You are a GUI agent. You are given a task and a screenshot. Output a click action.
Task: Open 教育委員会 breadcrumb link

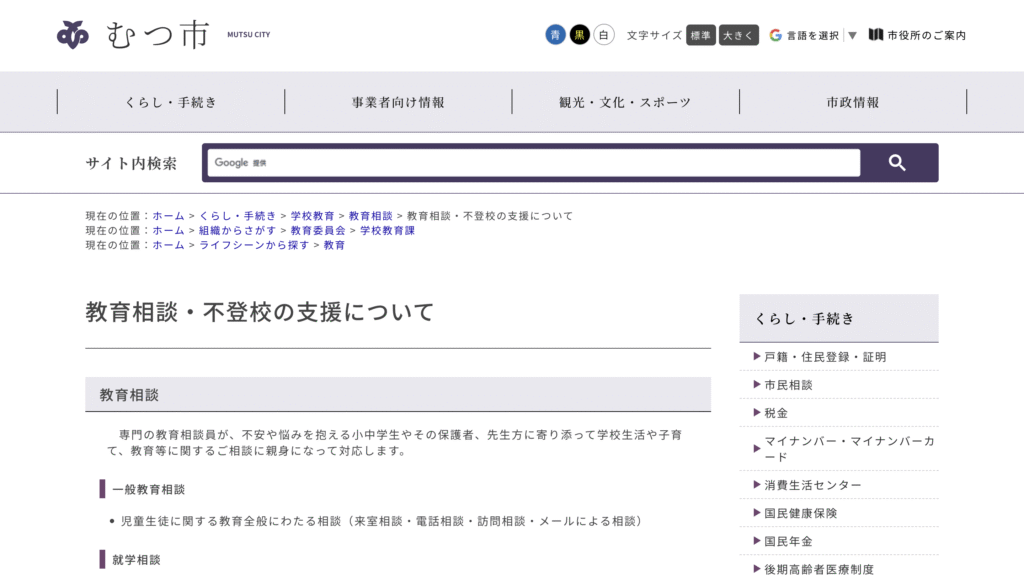[x=318, y=231]
